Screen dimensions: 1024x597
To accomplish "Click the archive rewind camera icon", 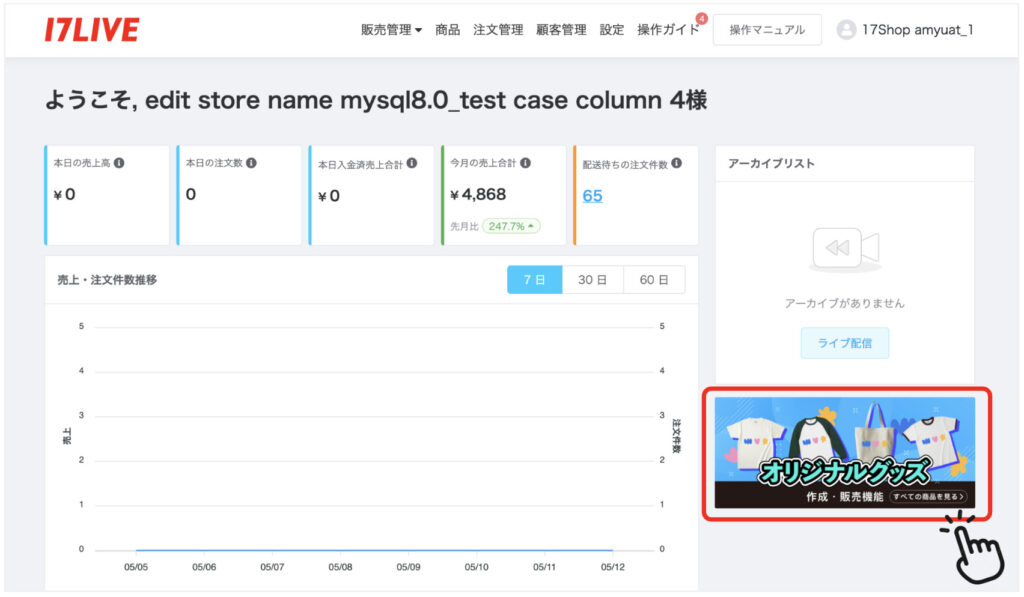I will click(845, 249).
